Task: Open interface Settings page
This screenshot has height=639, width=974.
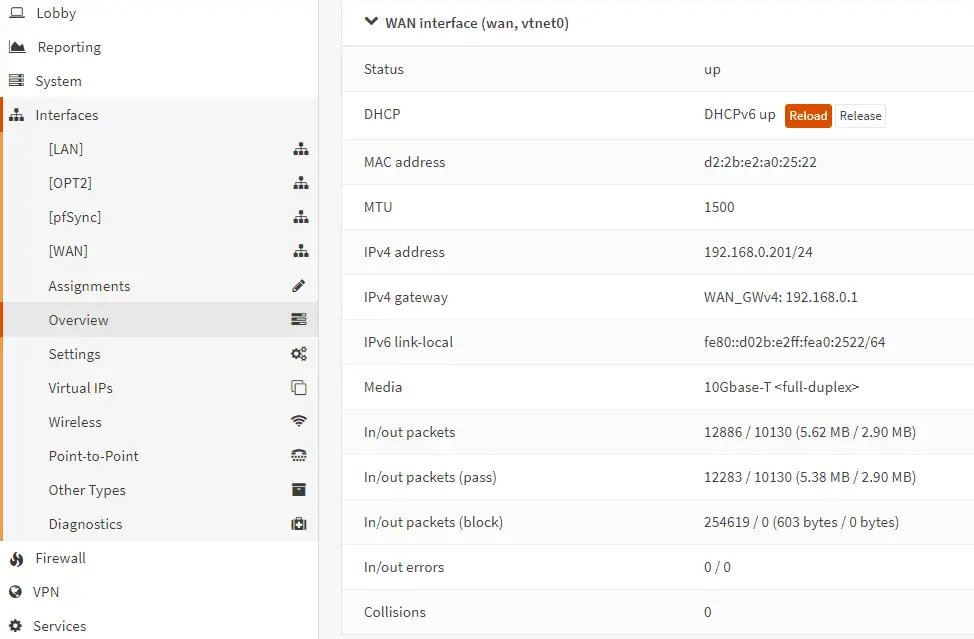Action: pos(75,354)
